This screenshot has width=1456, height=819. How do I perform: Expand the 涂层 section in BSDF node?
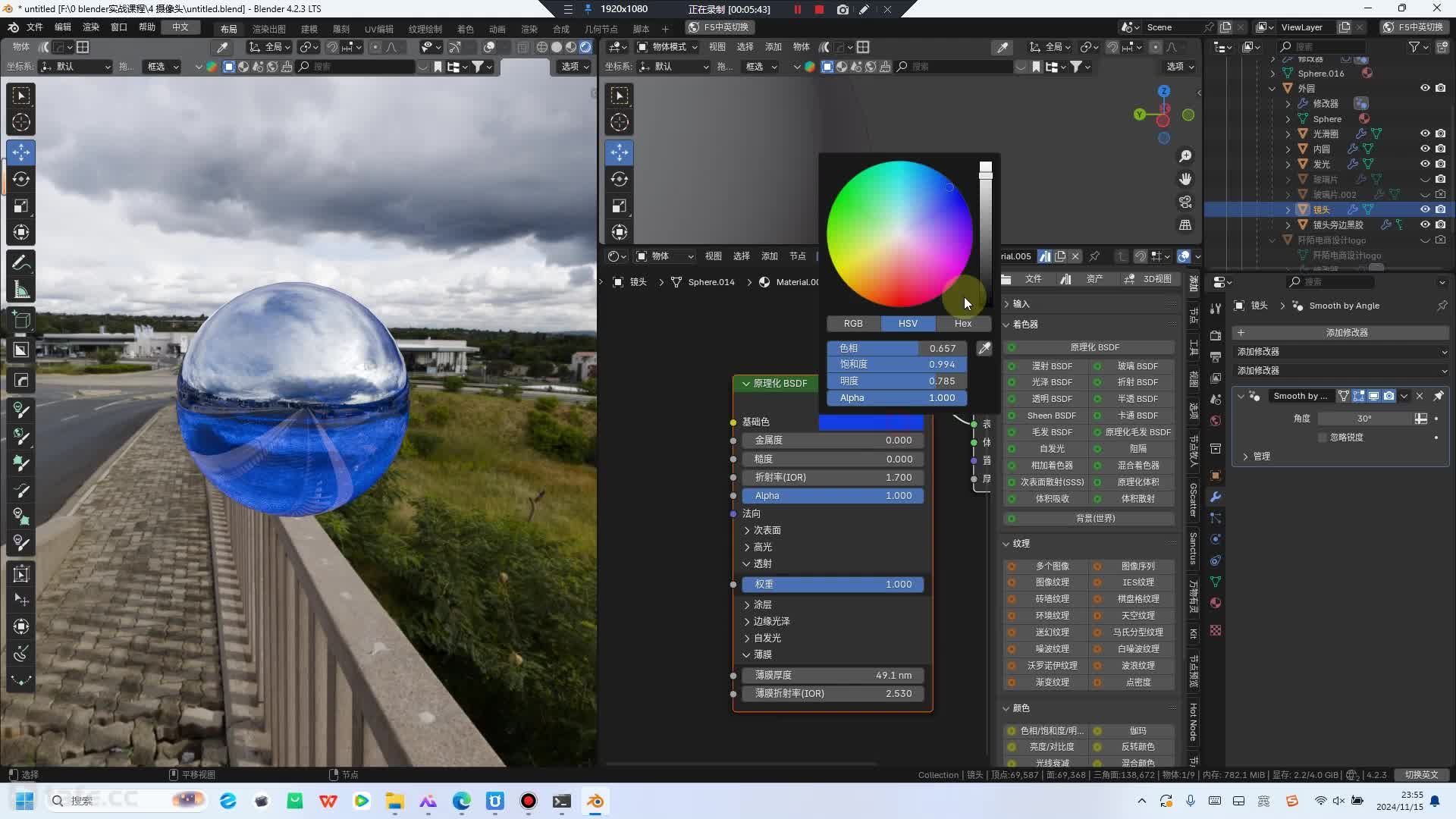click(758, 604)
